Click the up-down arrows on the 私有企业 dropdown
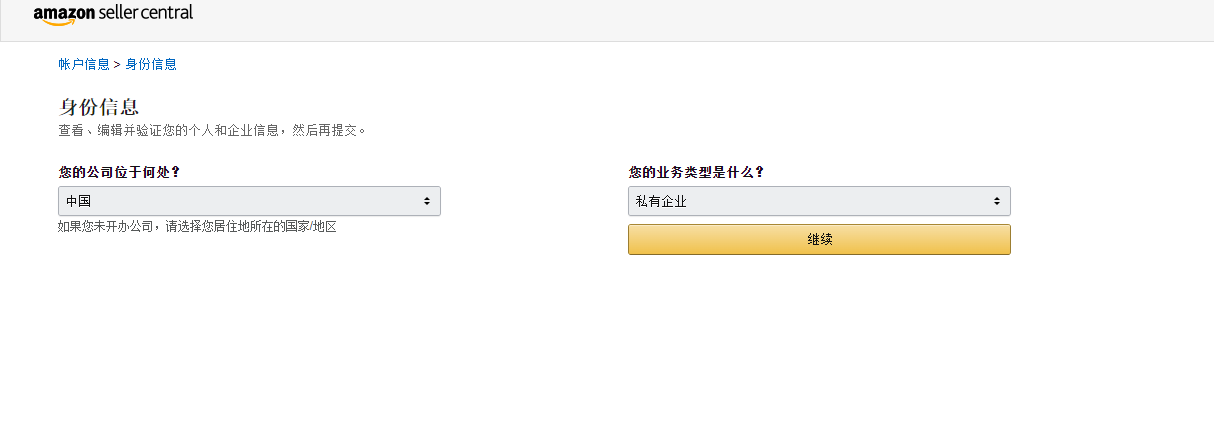This screenshot has width=1214, height=426. [x=997, y=201]
